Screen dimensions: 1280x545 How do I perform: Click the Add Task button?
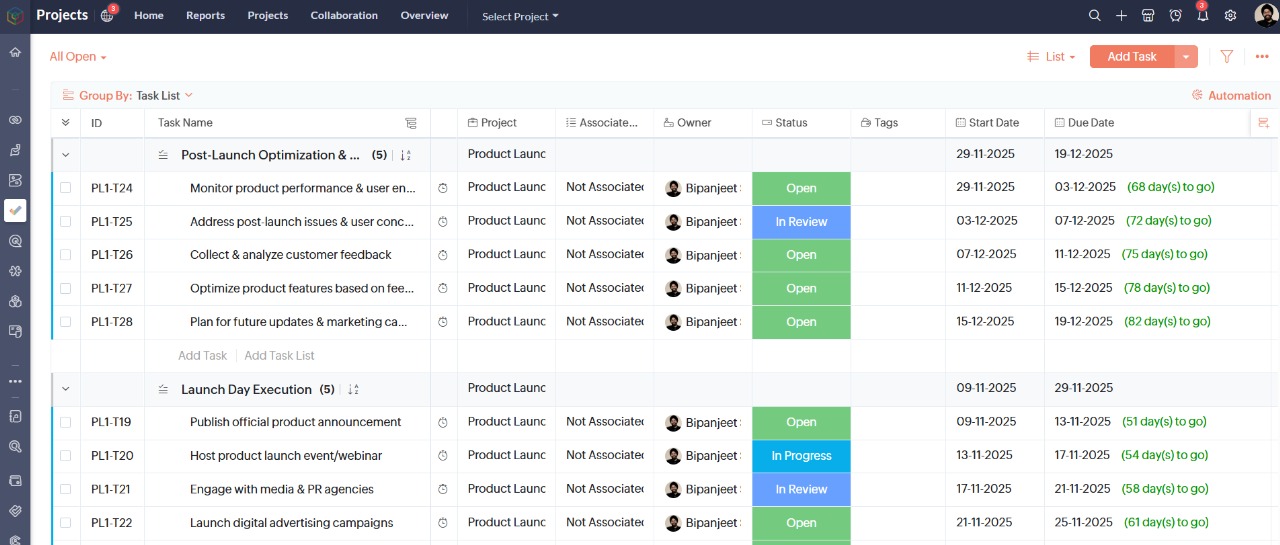tap(1131, 57)
